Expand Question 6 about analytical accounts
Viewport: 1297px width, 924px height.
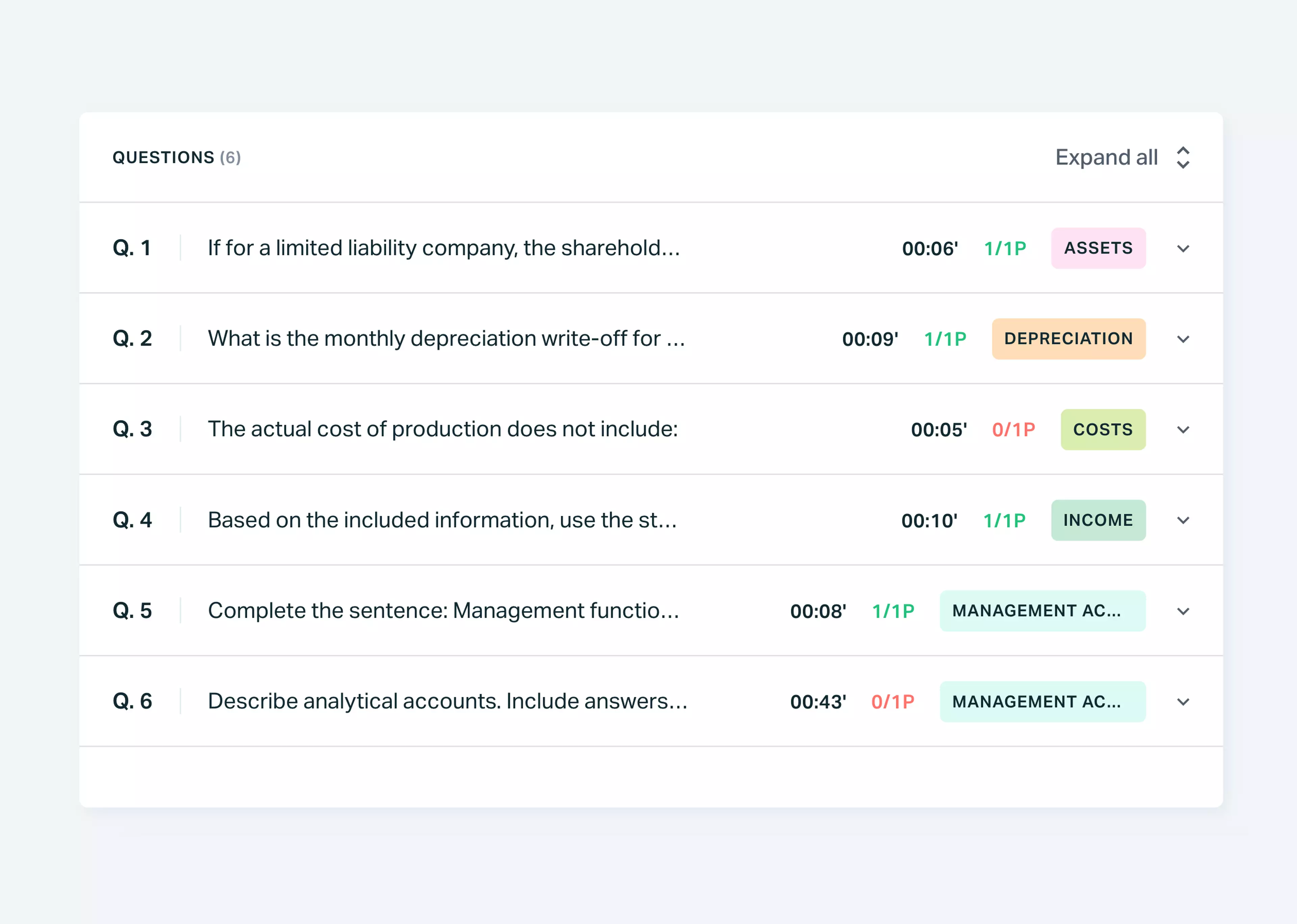[x=1182, y=702]
